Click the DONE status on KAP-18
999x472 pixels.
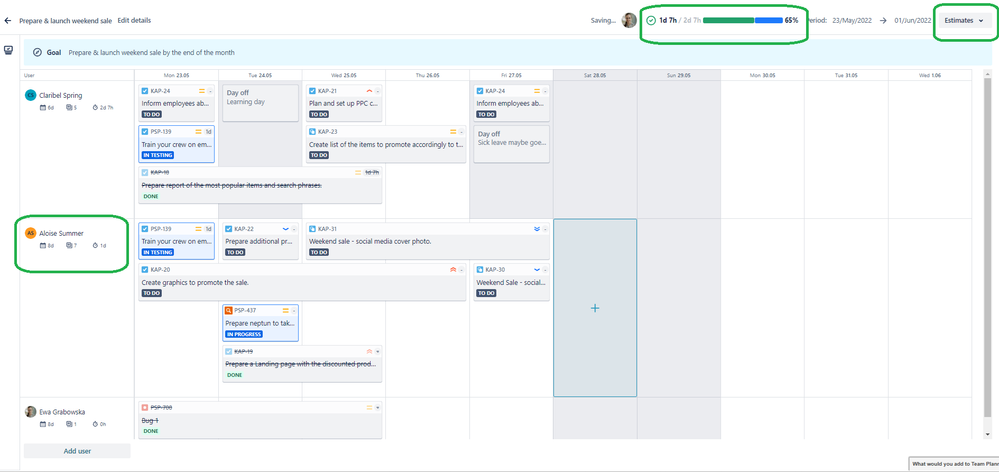pyautogui.click(x=150, y=196)
